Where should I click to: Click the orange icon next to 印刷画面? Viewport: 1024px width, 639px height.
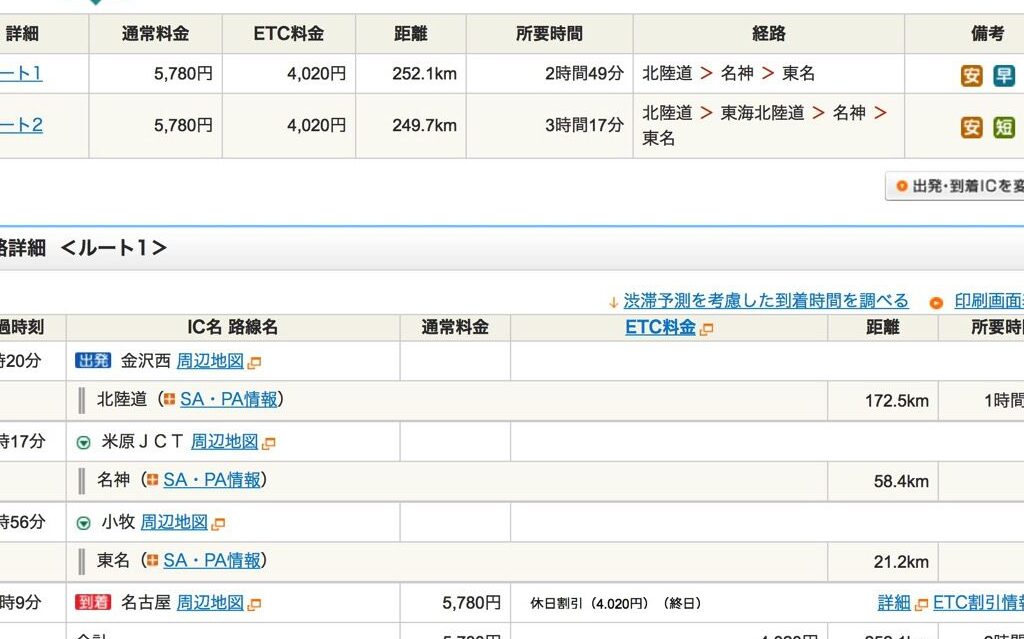[x=936, y=303]
